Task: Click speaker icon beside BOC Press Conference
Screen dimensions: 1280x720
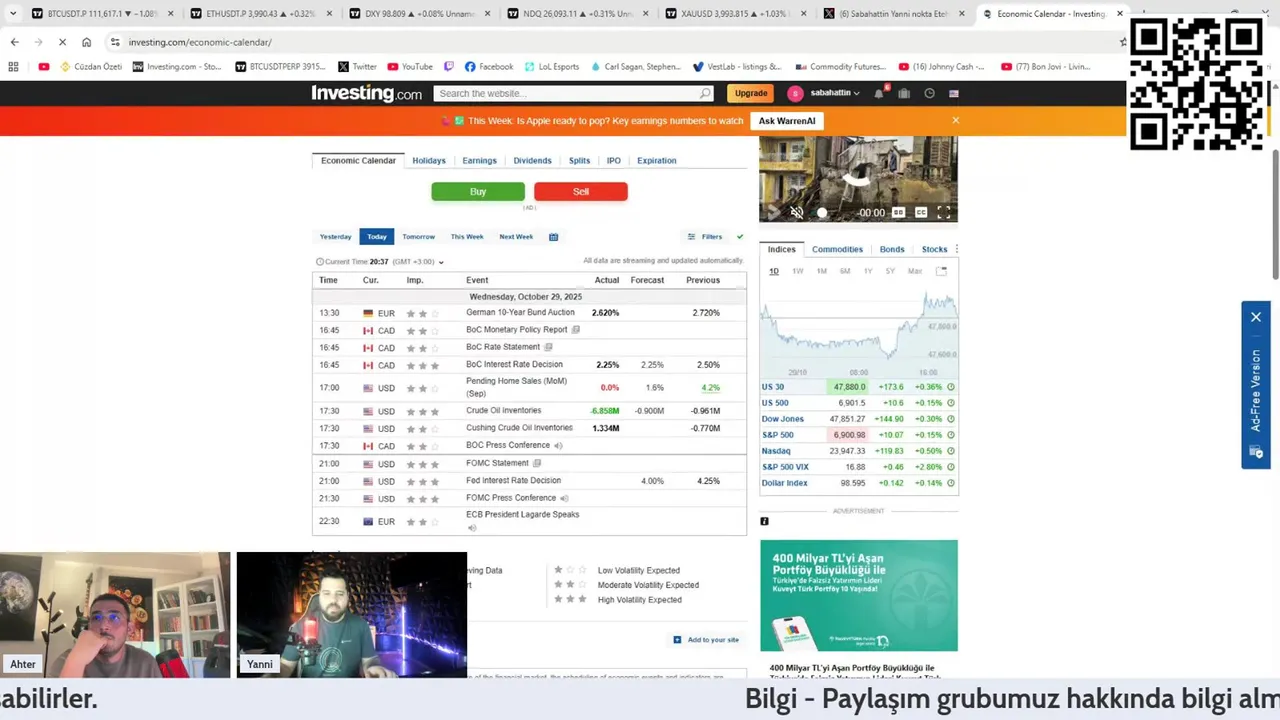Action: (558, 446)
